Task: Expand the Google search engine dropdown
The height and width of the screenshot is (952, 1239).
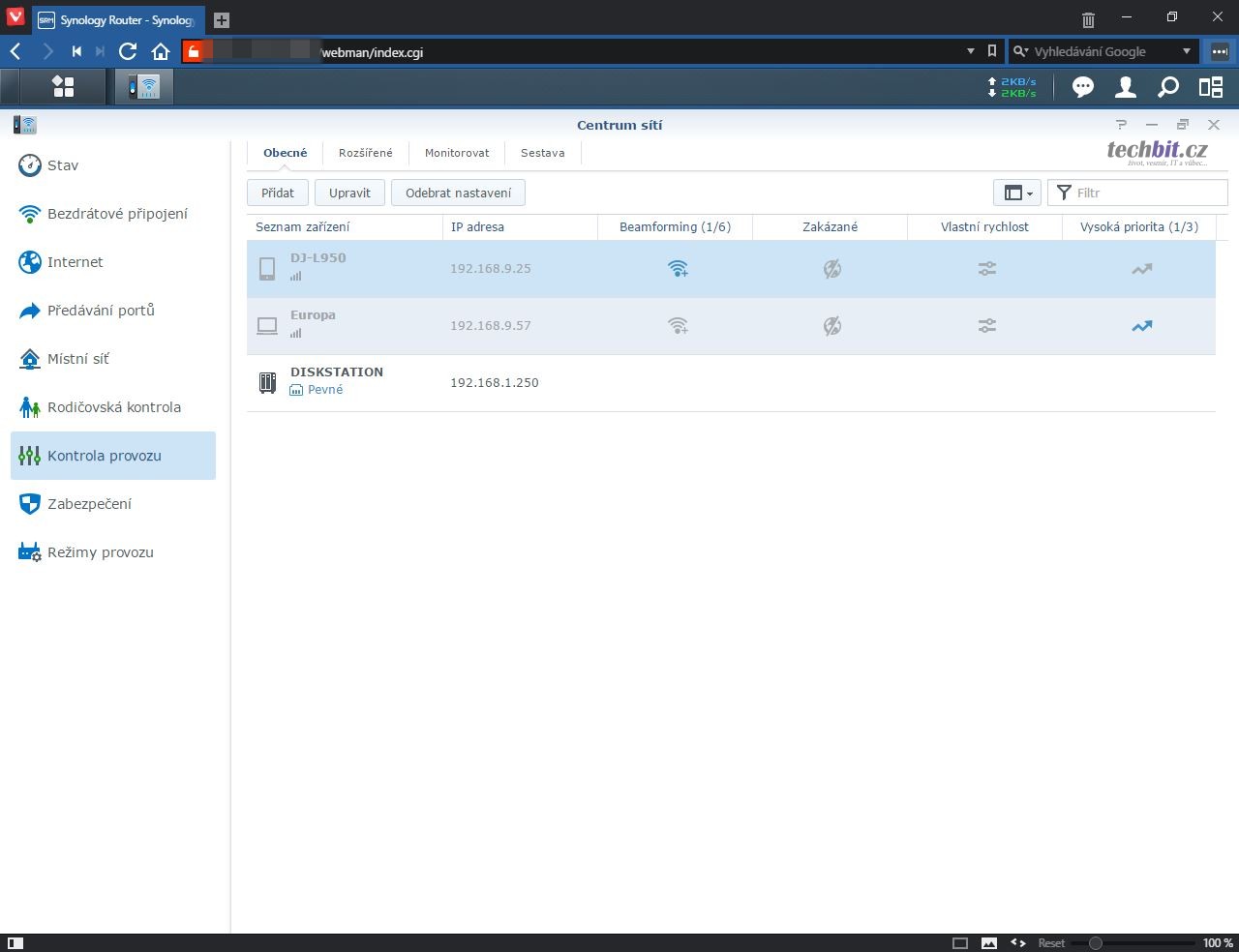Action: [x=1186, y=51]
